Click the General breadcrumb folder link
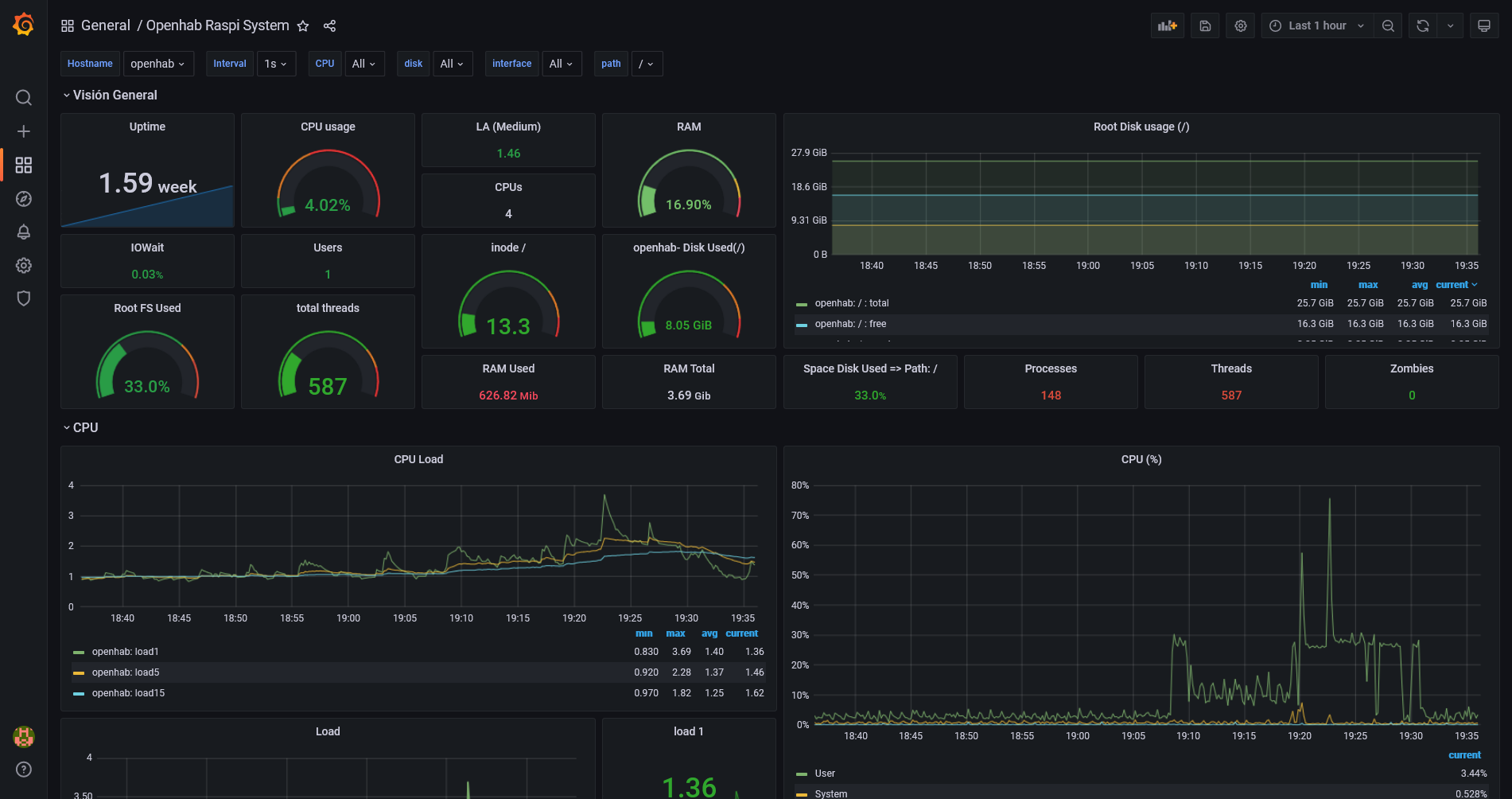This screenshot has width=1512, height=799. [105, 25]
